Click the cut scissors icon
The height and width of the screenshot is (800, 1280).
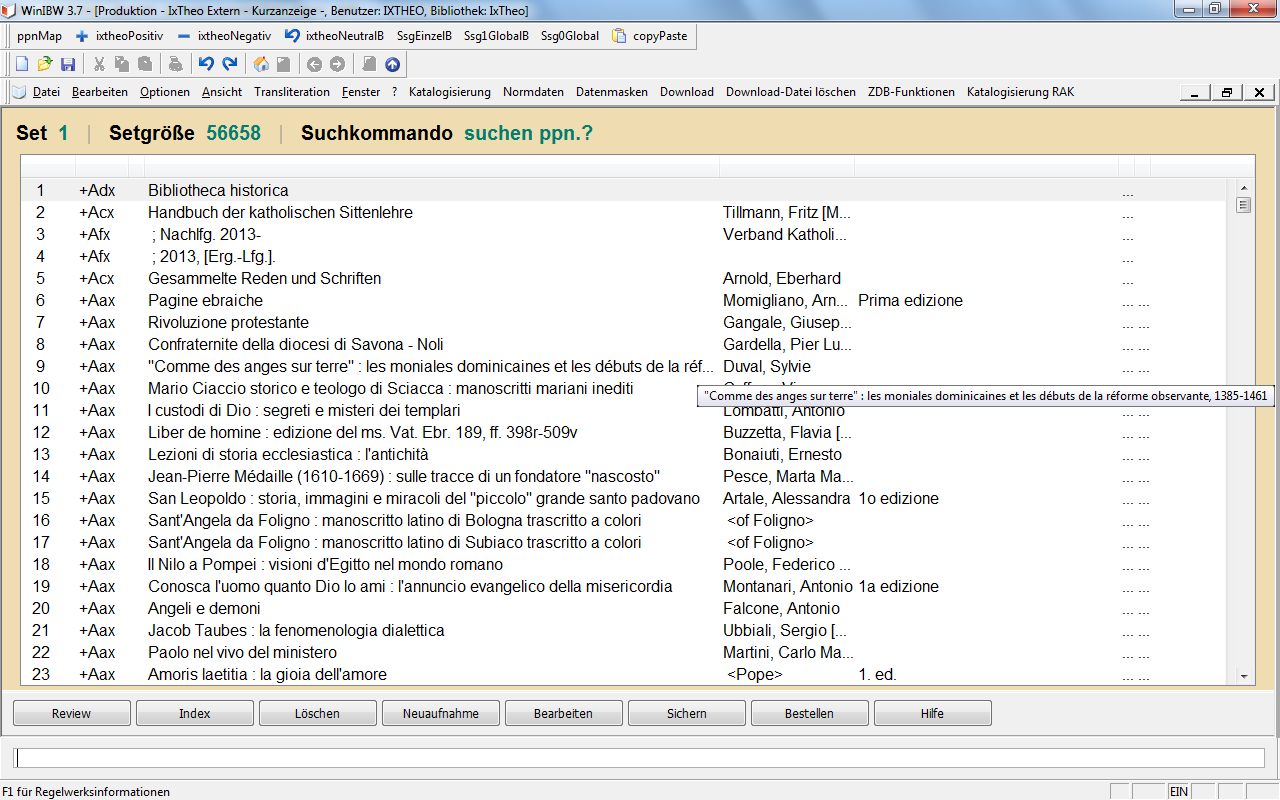click(x=99, y=64)
